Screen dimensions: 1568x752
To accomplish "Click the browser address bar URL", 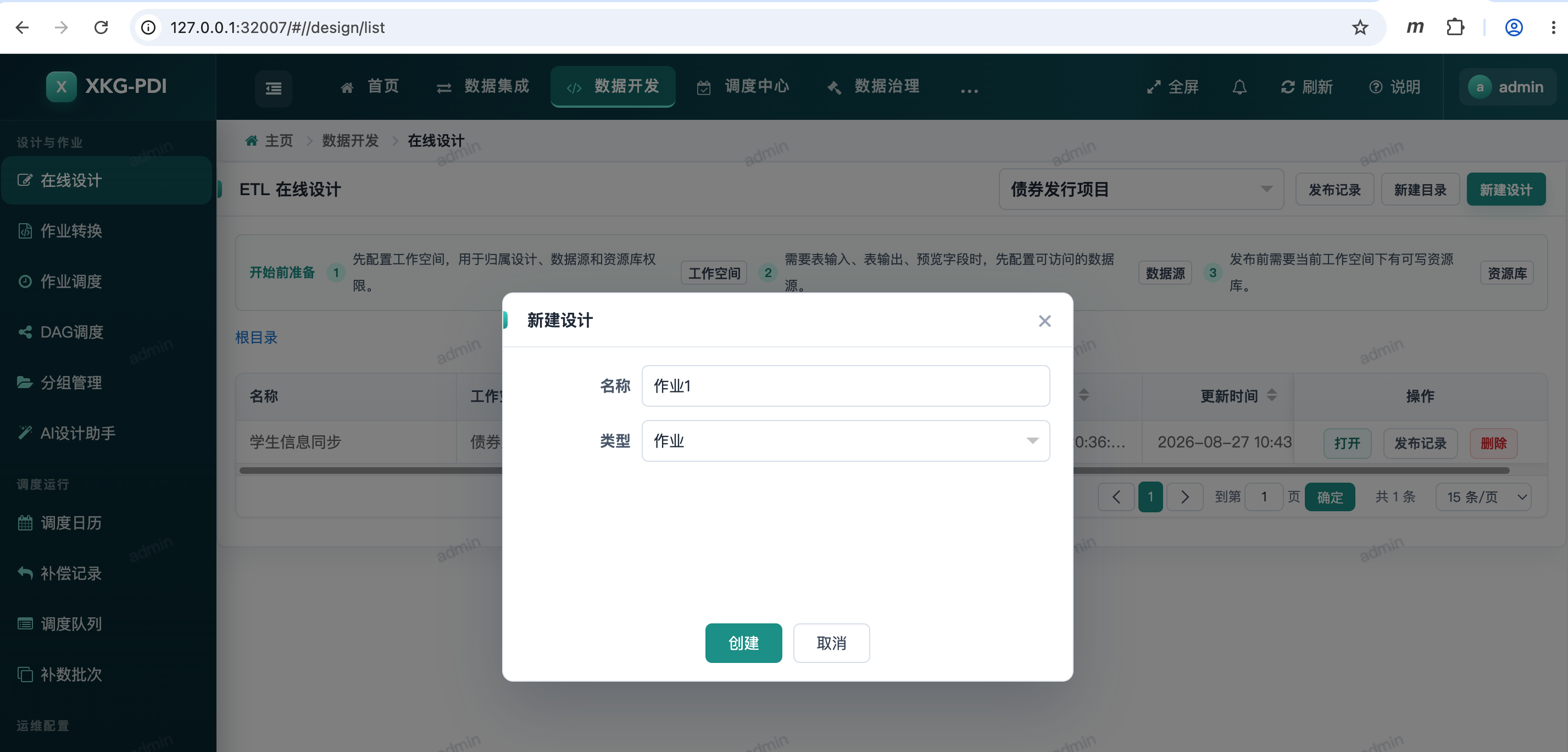I will coord(277,27).
